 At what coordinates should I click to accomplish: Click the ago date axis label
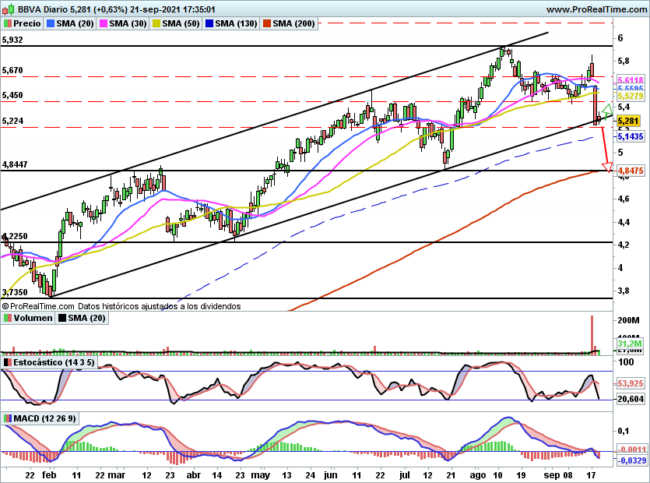478,475
